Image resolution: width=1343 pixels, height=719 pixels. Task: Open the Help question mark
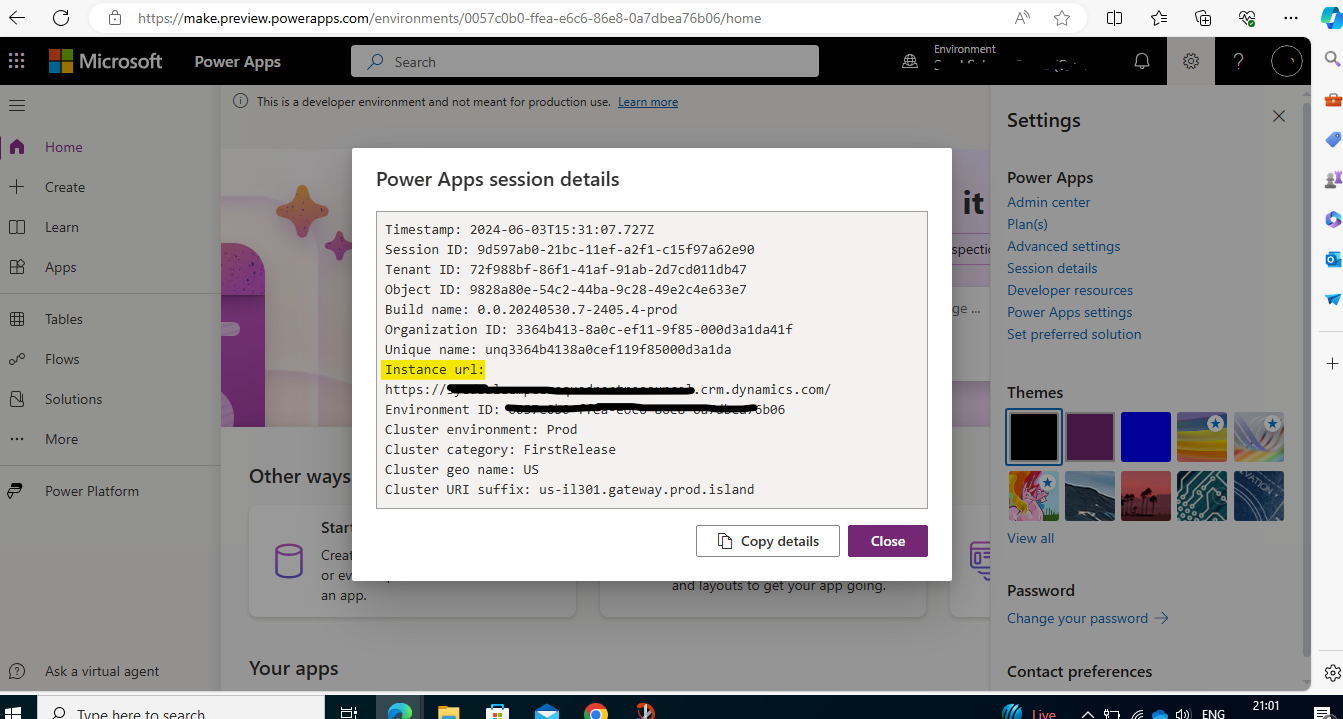pyautogui.click(x=1238, y=61)
